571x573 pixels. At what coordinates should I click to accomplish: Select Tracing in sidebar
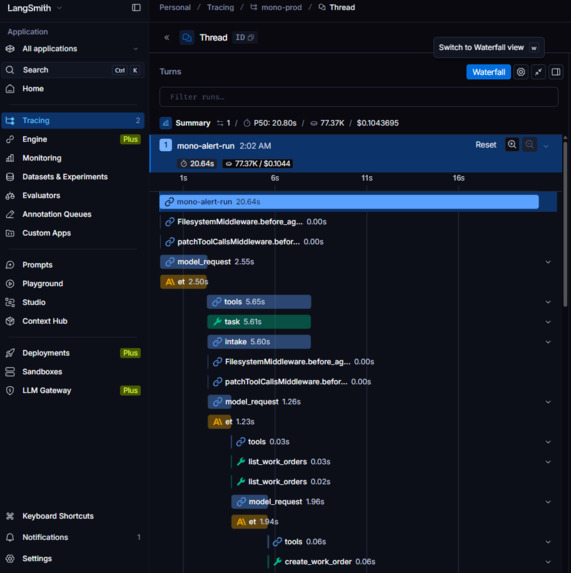[x=72, y=121]
